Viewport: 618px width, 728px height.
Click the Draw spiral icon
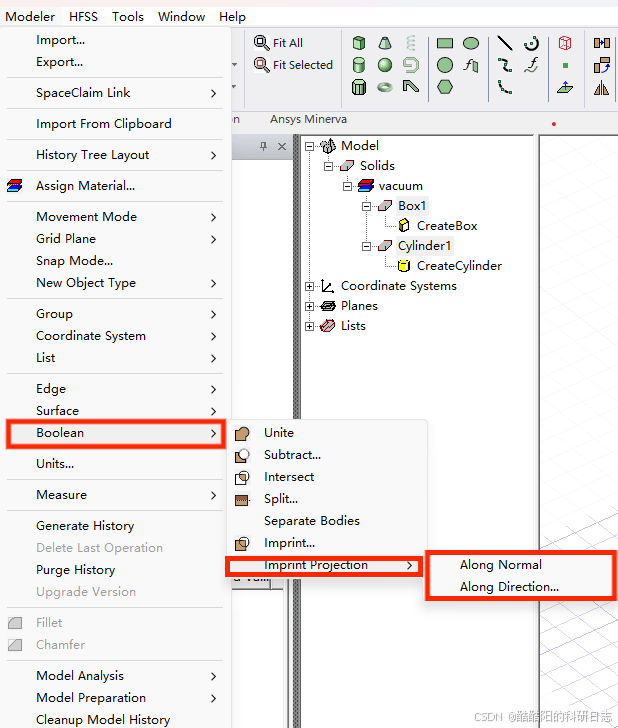410,65
